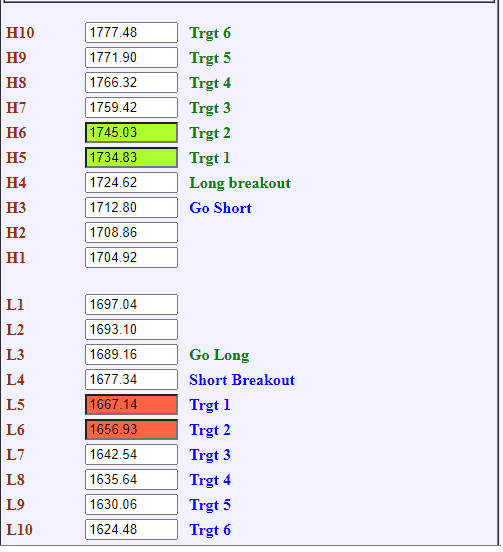The width and height of the screenshot is (503, 552).
Task: Click the 'H2' row label
Action: pos(16,233)
